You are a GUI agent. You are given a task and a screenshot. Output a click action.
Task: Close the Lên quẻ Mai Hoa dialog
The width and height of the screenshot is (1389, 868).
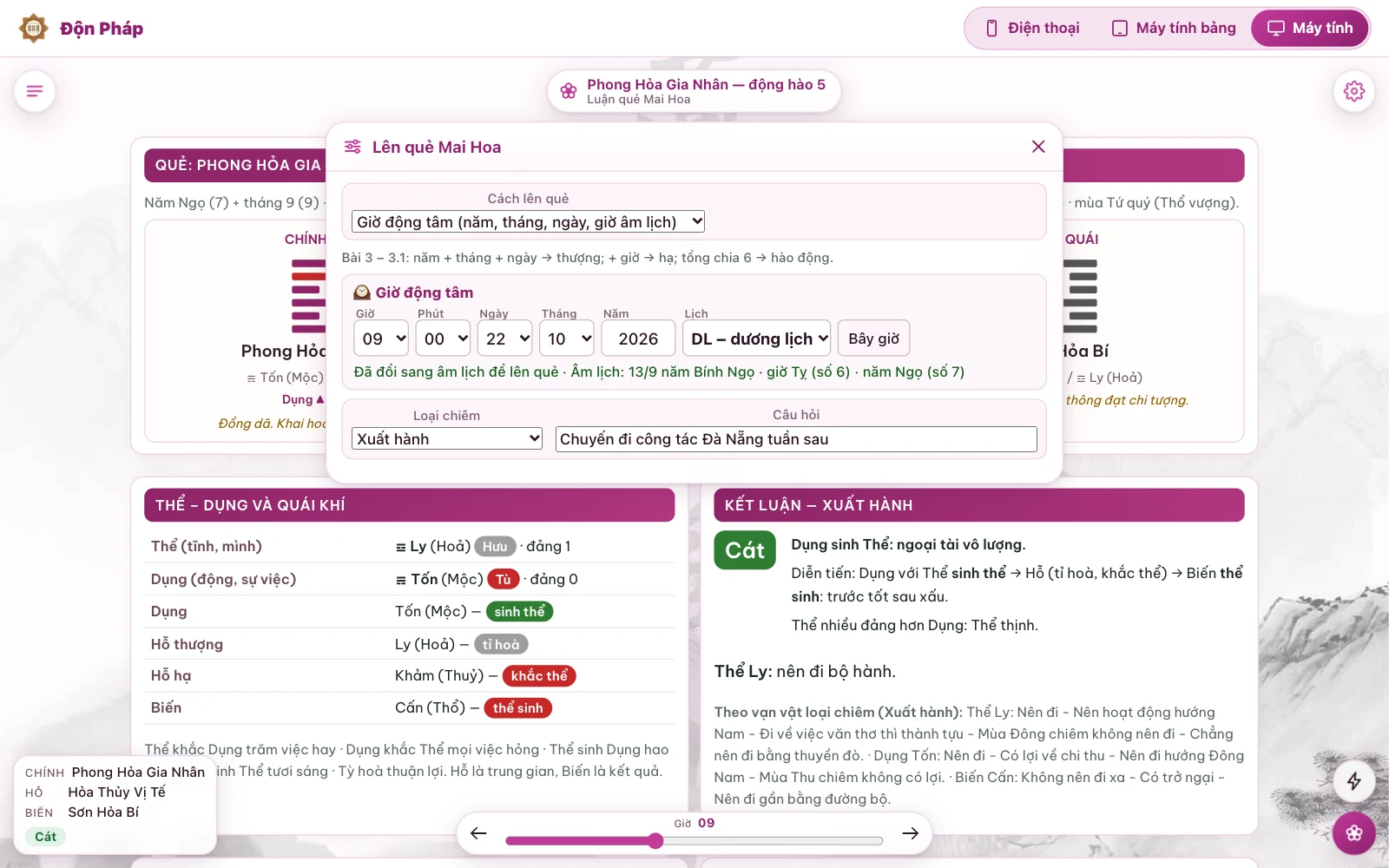[x=1038, y=147]
